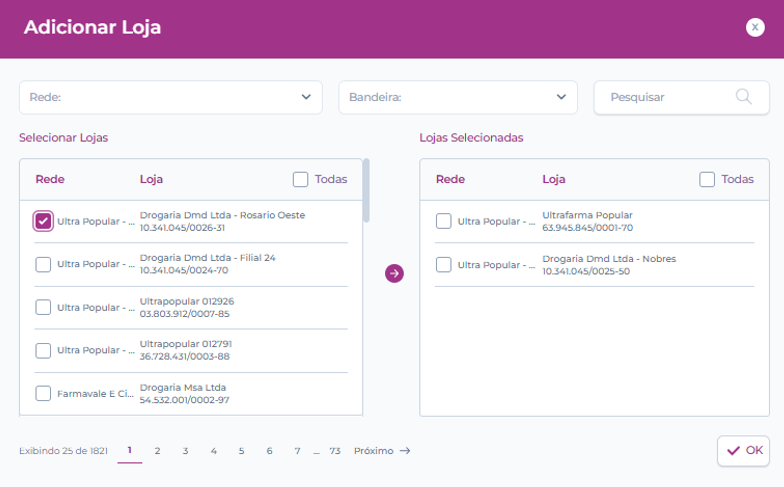Toggle Todas checkbox in Selecionar Lojas
Screen dimensions: 784x487
301,179
